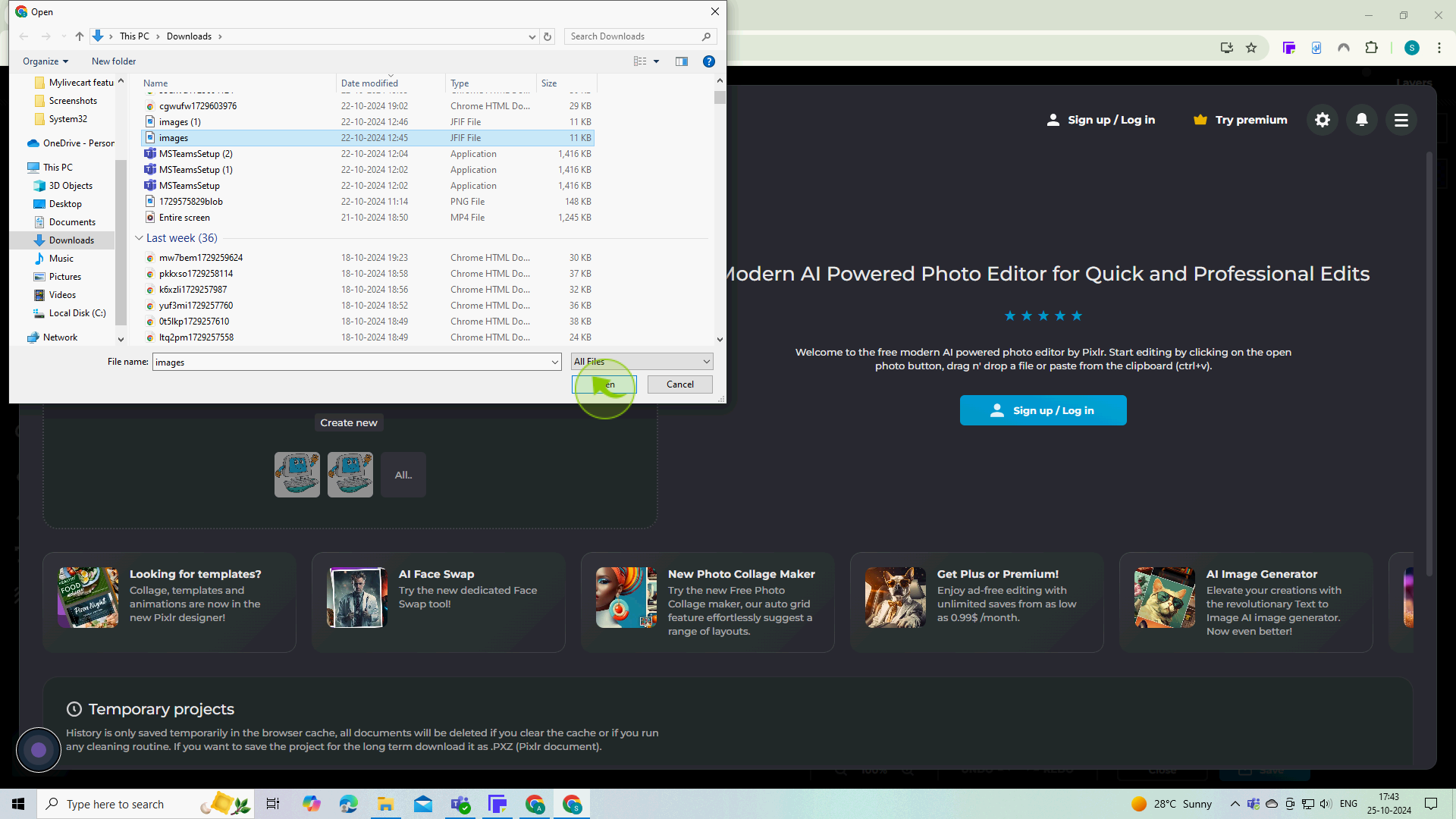Bookmark page with star icon in Chrome
This screenshot has height=819, width=1456.
pos(1251,48)
